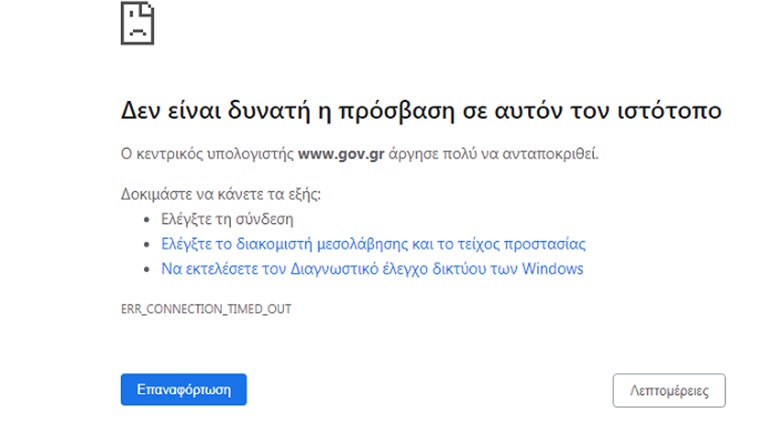This screenshot has width=770, height=433.
Task: Click the ERR_CONNECTION_TIMED_OUT error code text
Action: click(x=205, y=309)
